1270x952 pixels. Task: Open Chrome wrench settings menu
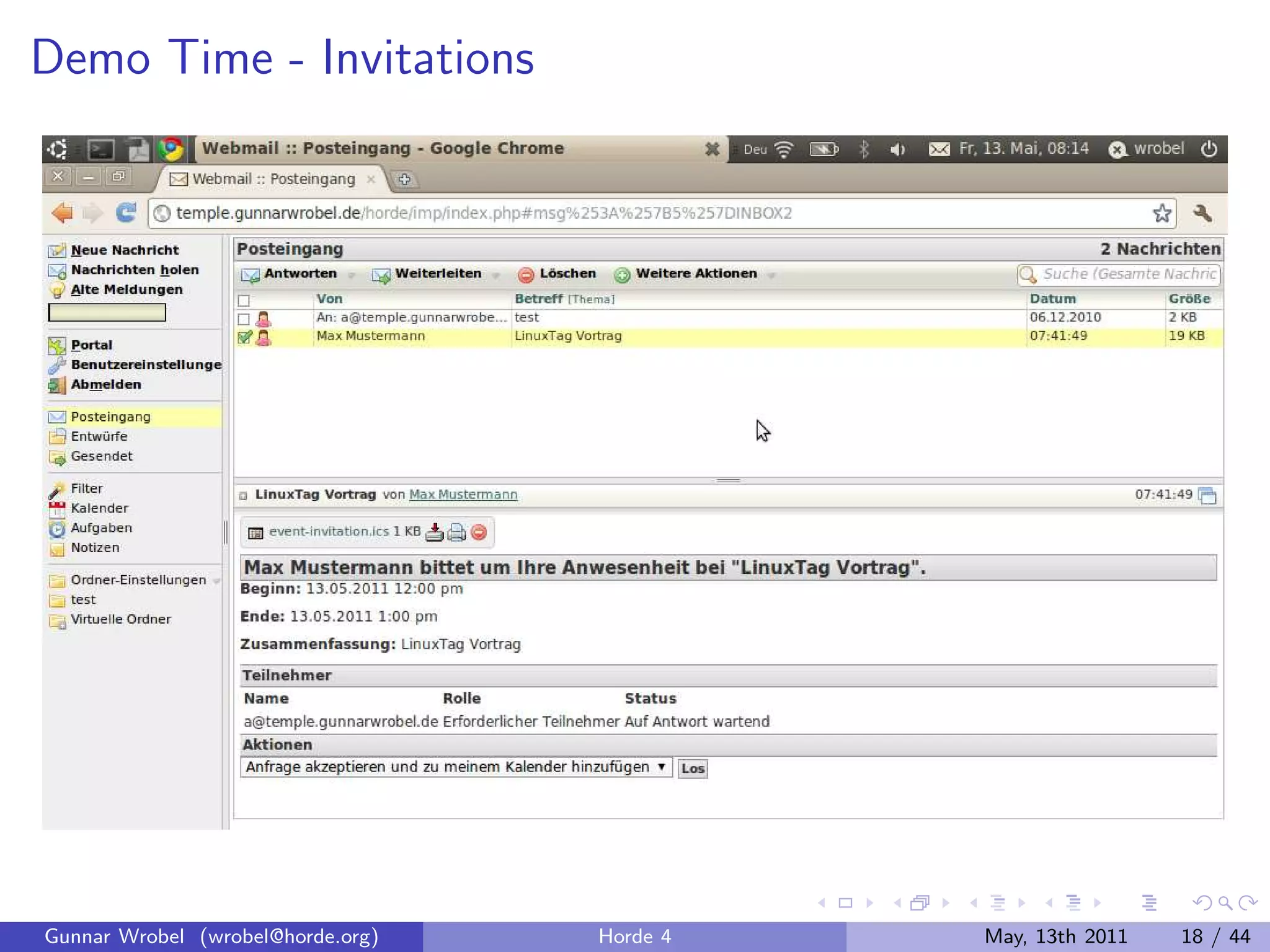click(x=1202, y=213)
